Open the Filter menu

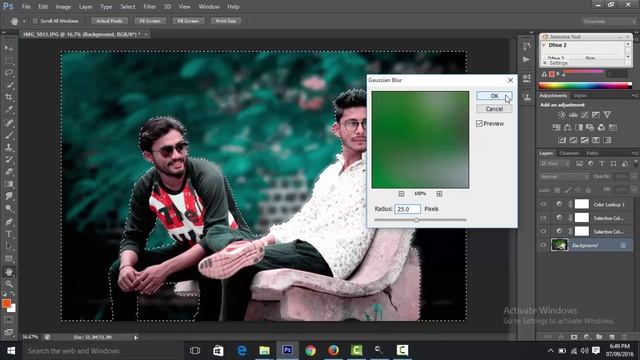pos(149,7)
